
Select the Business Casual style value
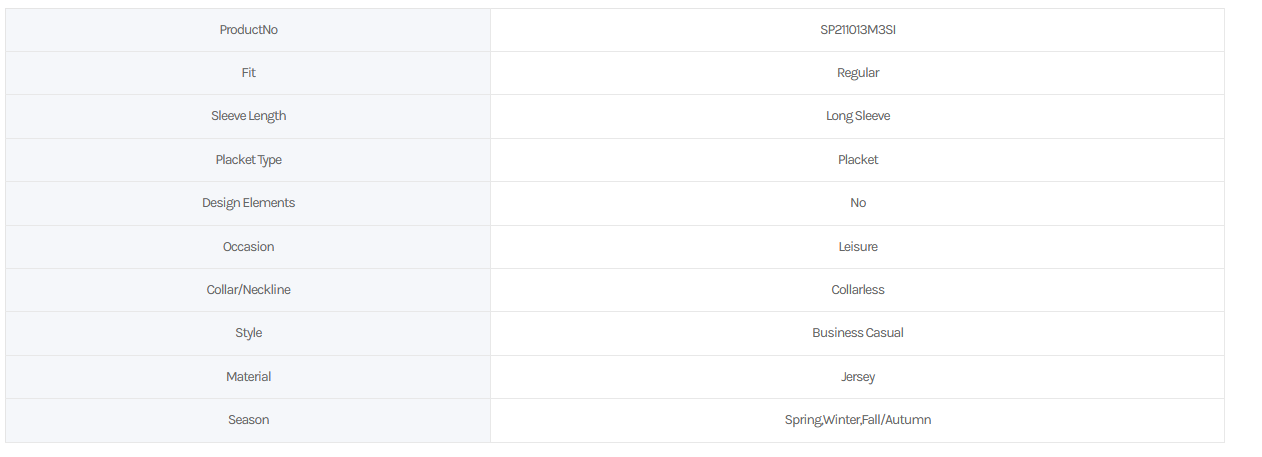tap(857, 333)
